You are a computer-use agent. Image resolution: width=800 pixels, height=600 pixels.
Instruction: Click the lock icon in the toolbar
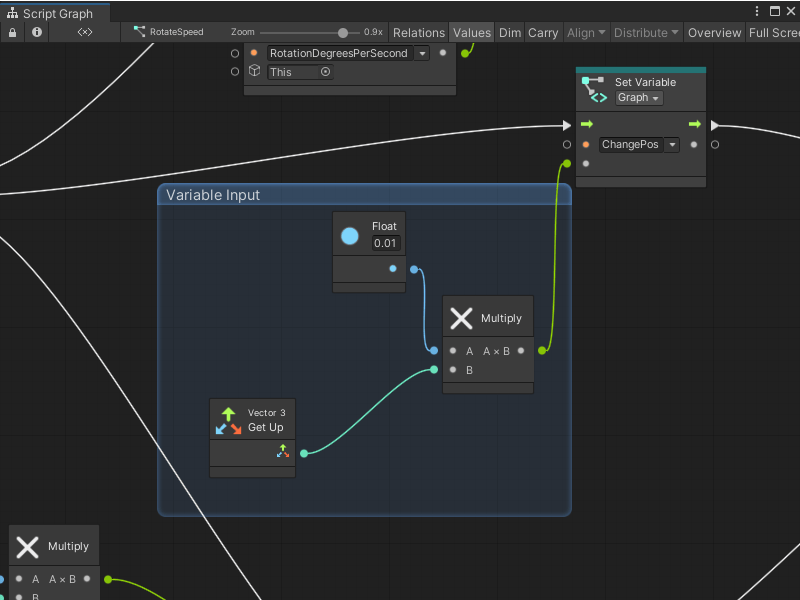coord(12,32)
